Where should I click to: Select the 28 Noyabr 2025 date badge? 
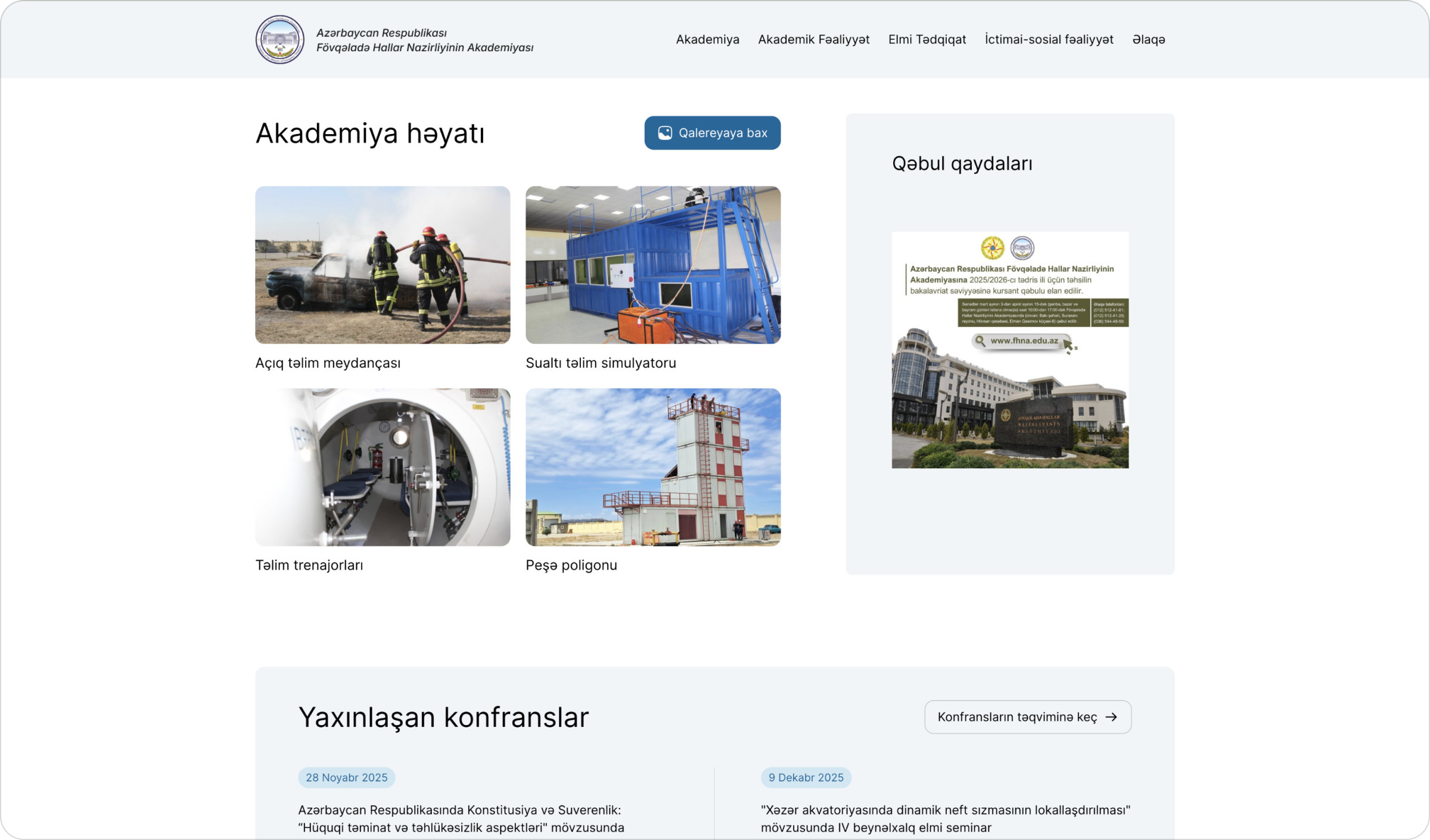(346, 777)
